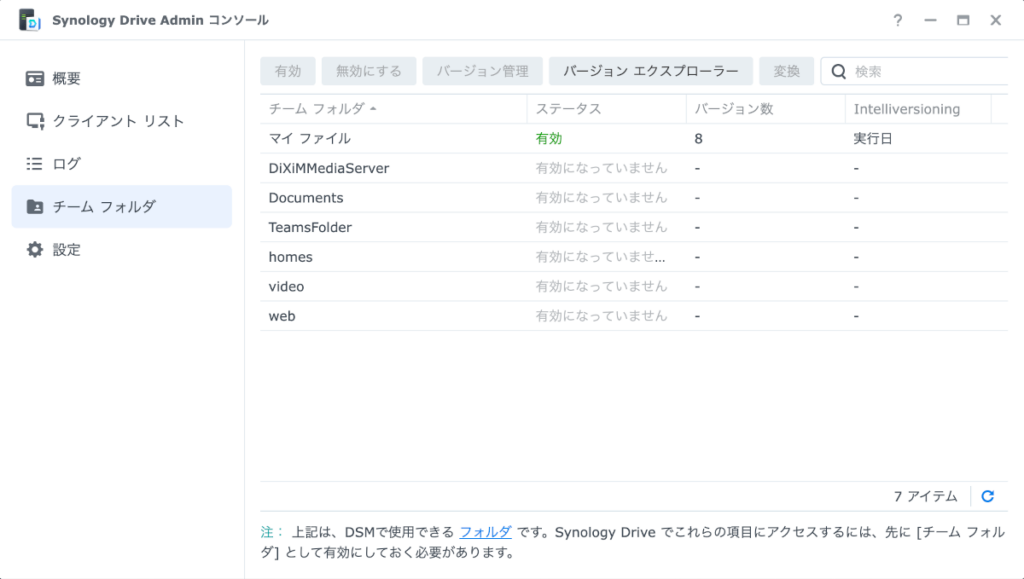
Task: Open help via the question mark icon
Action: 898,20
